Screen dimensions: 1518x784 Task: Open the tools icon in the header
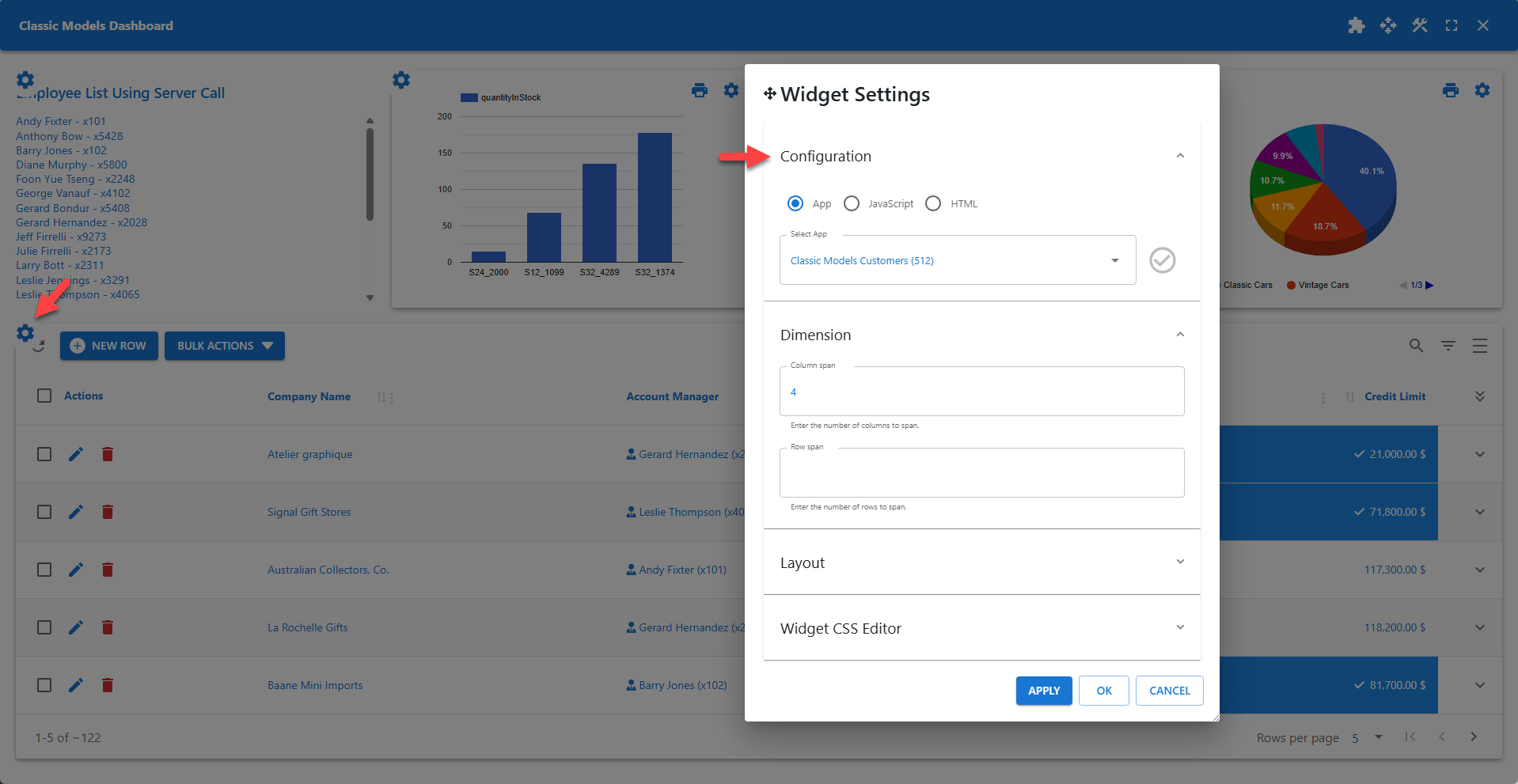click(1419, 25)
